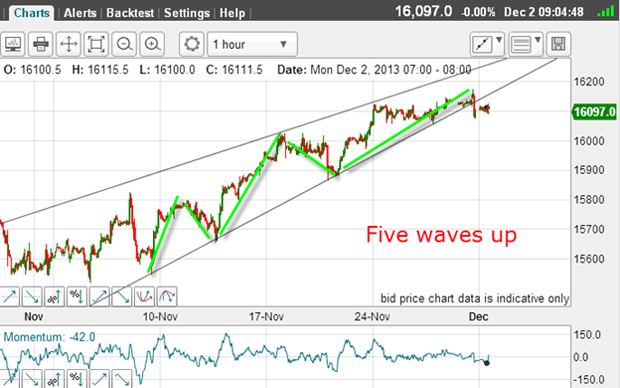Image resolution: width=620 pixels, height=388 pixels.
Task: Click the momentum current value dot
Action: [487, 362]
